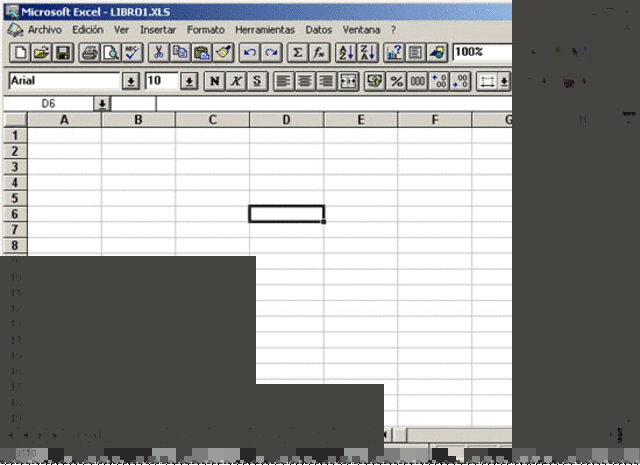The height and width of the screenshot is (465, 640).
Task: Click the Paste clipboard icon
Action: 202,53
